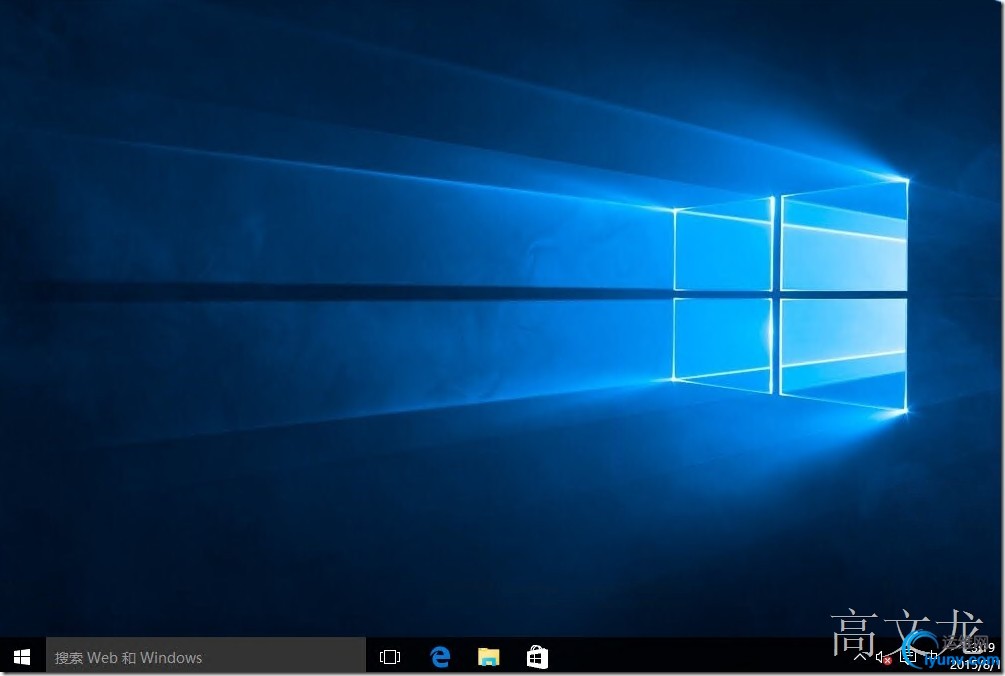Expand the hidden system tray icons
The width and height of the screenshot is (1005, 676).
[860, 657]
